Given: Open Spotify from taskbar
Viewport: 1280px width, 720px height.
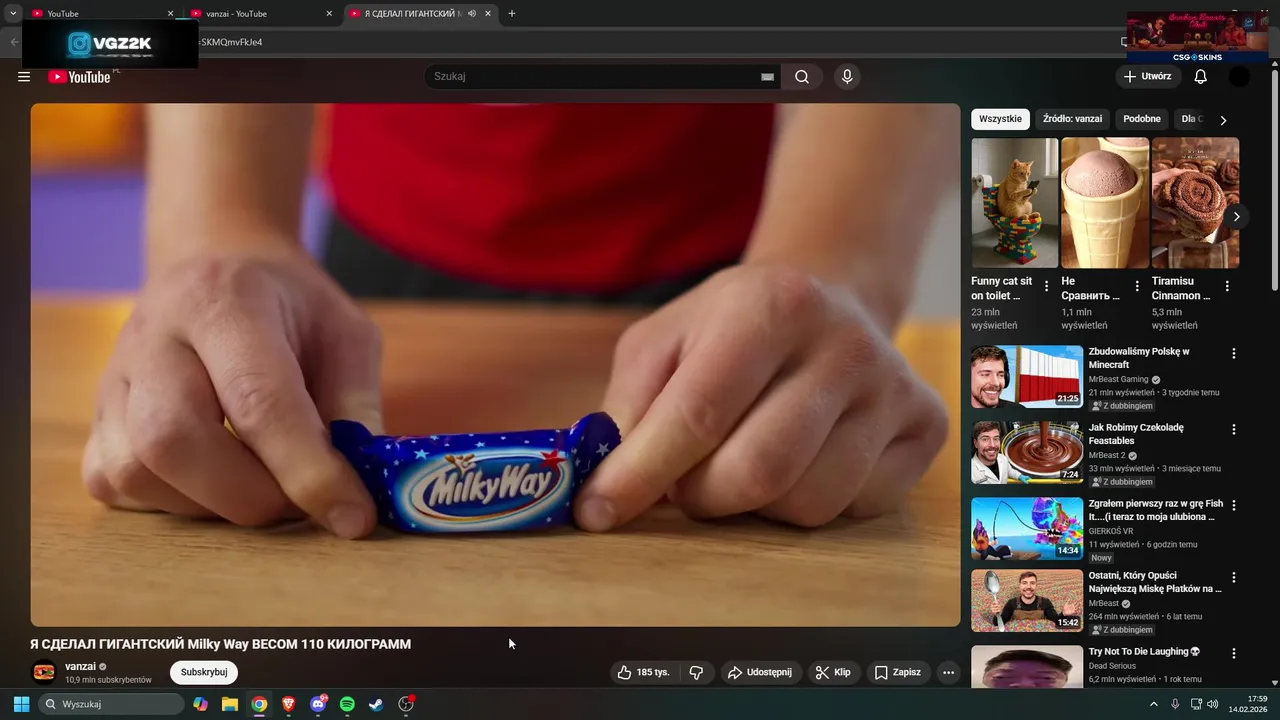Looking at the screenshot, I should coord(347,704).
